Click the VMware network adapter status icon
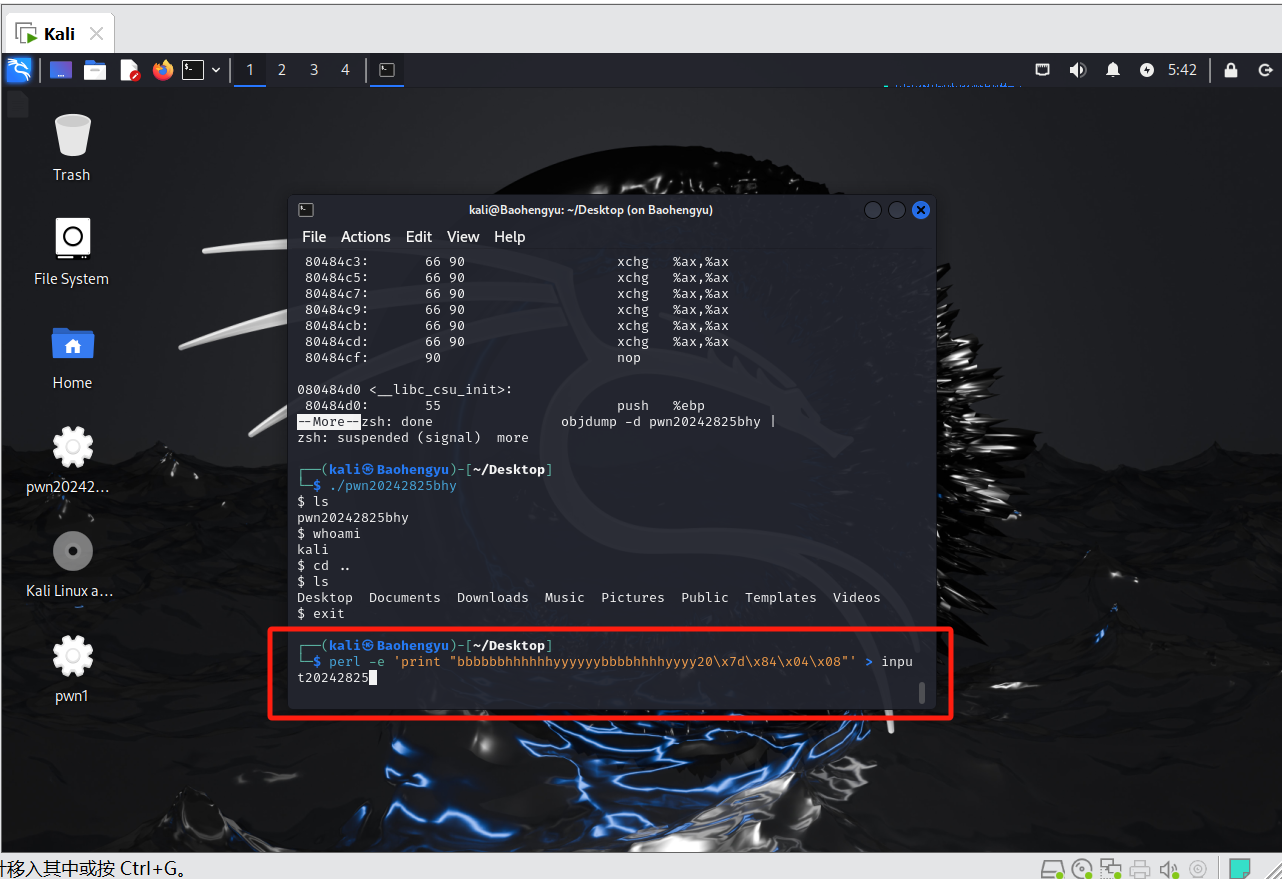This screenshot has height=879, width=1282. (x=1111, y=868)
